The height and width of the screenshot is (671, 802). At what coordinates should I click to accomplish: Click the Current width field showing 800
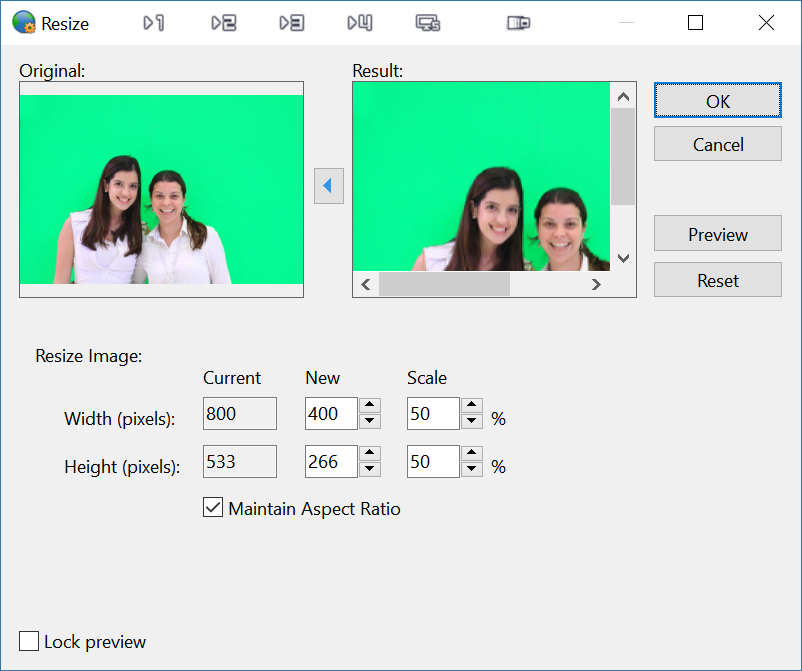point(240,413)
